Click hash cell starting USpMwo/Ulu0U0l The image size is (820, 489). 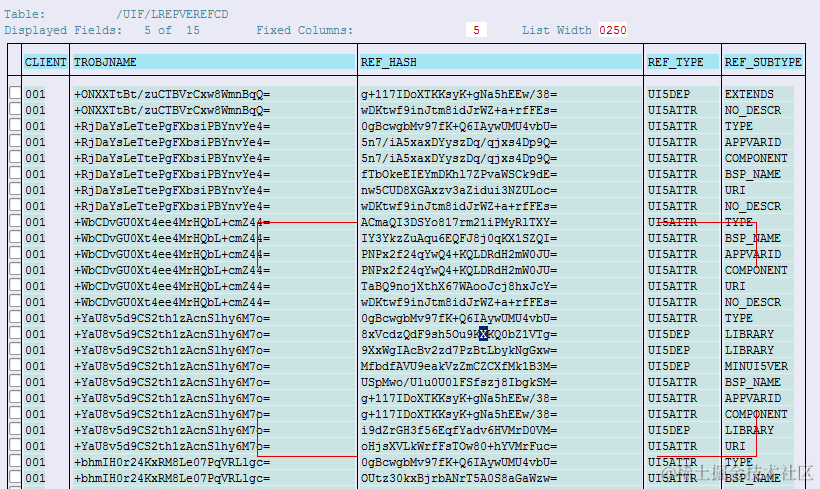pyautogui.click(x=459, y=382)
